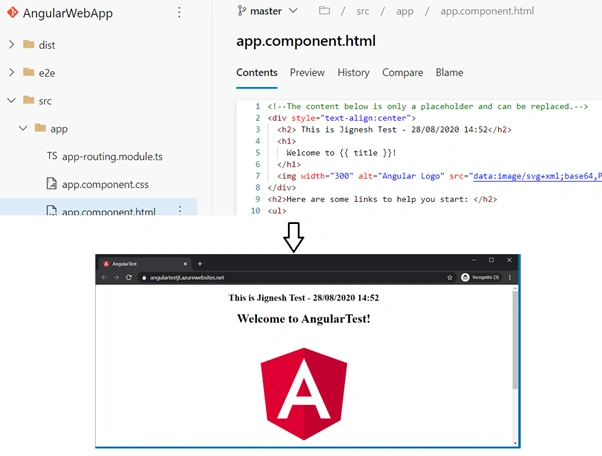Click the Incognito profile icon
This screenshot has height=456, width=602.
[465, 277]
